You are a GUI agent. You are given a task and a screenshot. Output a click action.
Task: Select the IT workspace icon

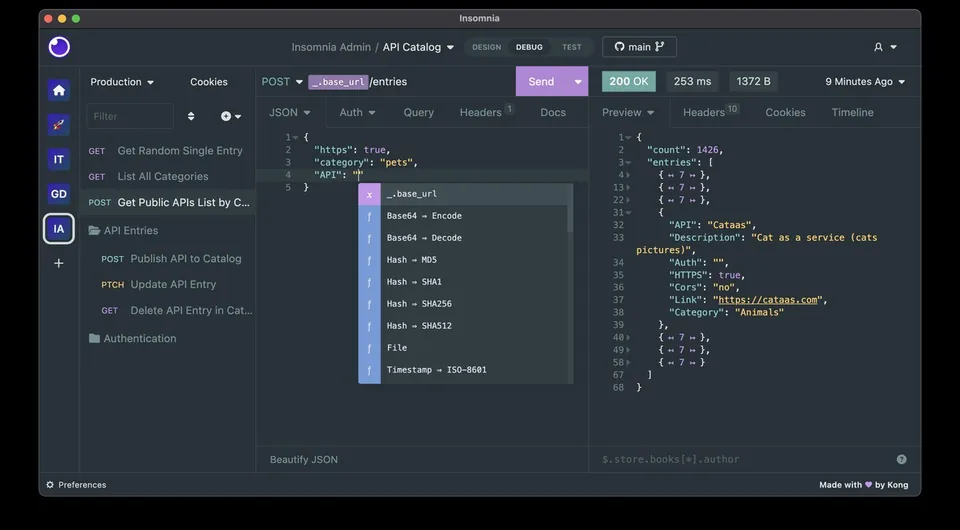click(59, 160)
